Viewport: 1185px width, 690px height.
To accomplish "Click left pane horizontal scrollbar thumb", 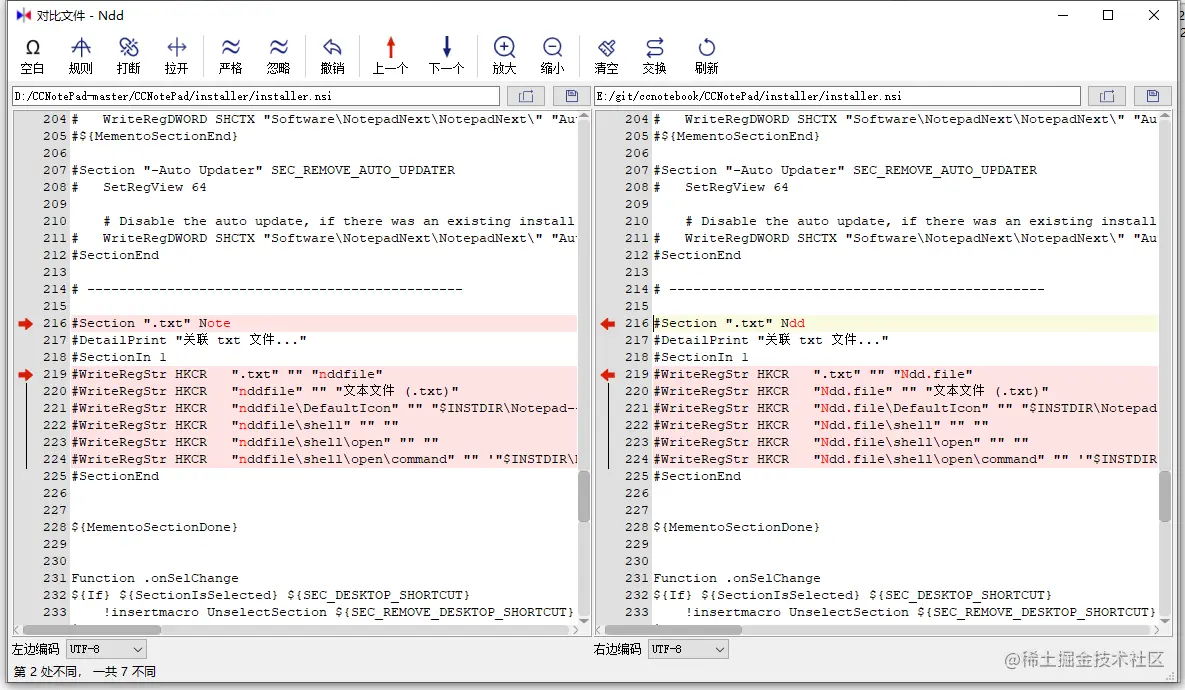I will point(92,630).
